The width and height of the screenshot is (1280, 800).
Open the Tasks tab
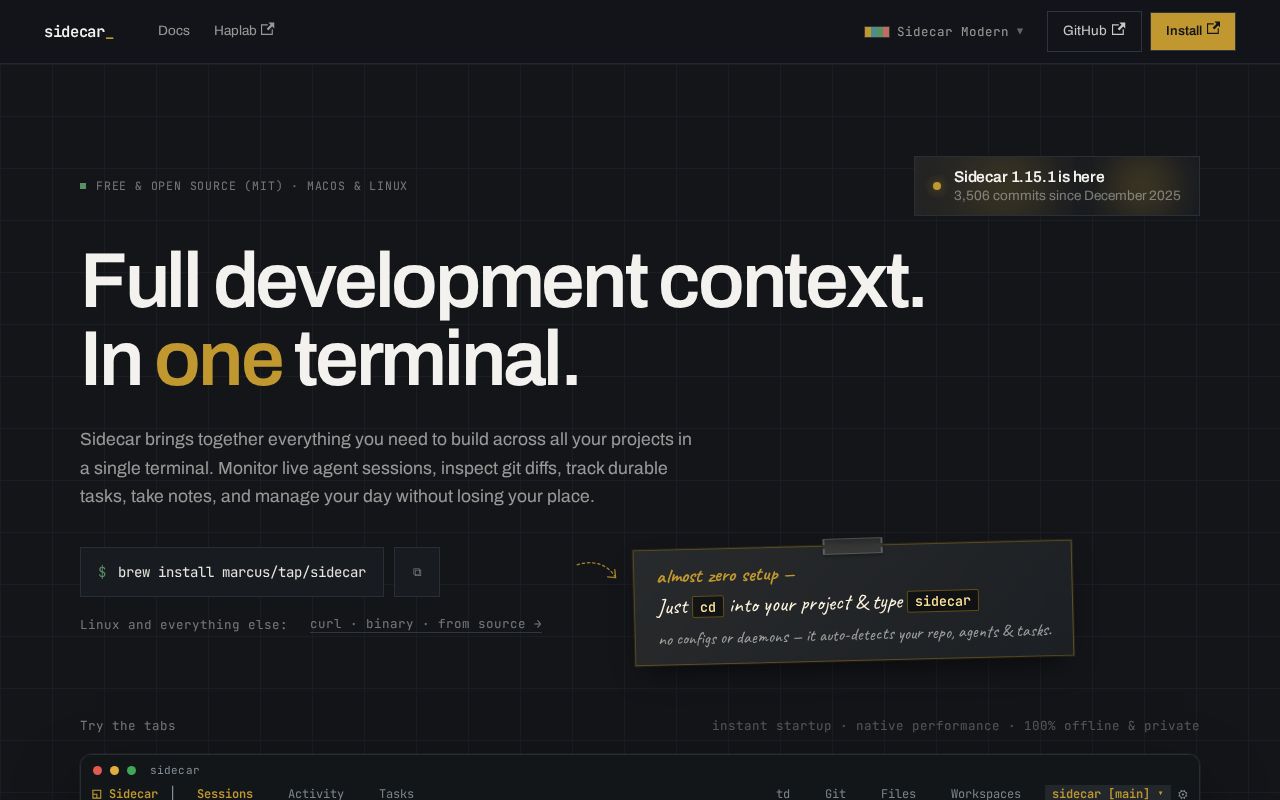point(396,794)
